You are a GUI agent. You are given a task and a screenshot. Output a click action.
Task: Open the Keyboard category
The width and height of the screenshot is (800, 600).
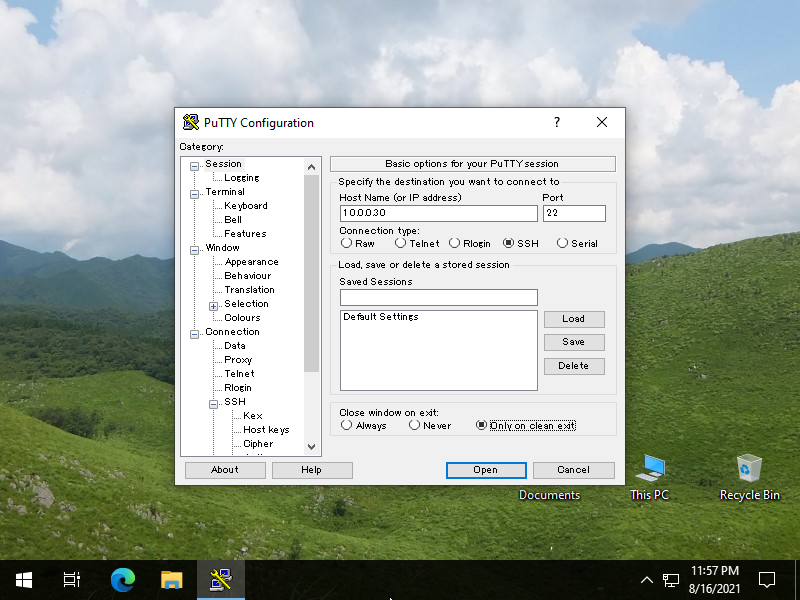(246, 206)
